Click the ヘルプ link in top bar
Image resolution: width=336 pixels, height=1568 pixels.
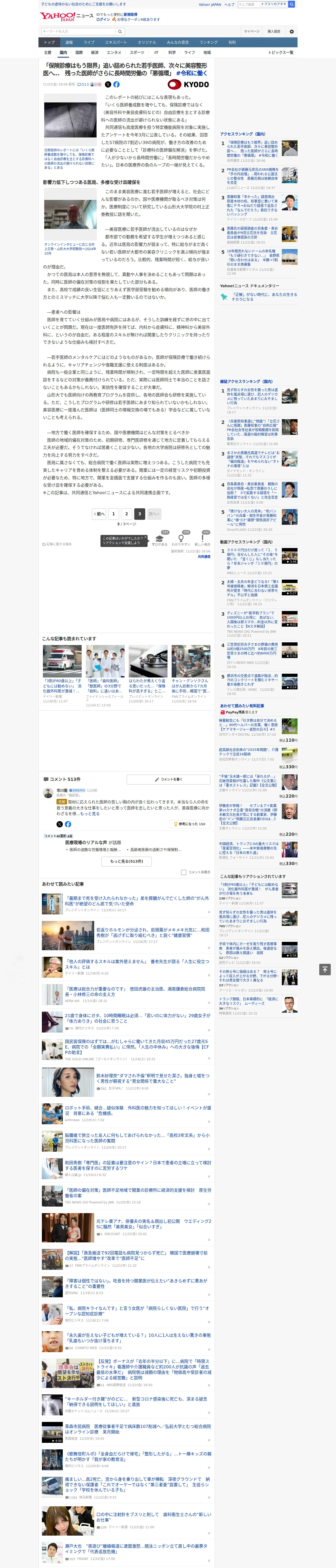point(229,4)
